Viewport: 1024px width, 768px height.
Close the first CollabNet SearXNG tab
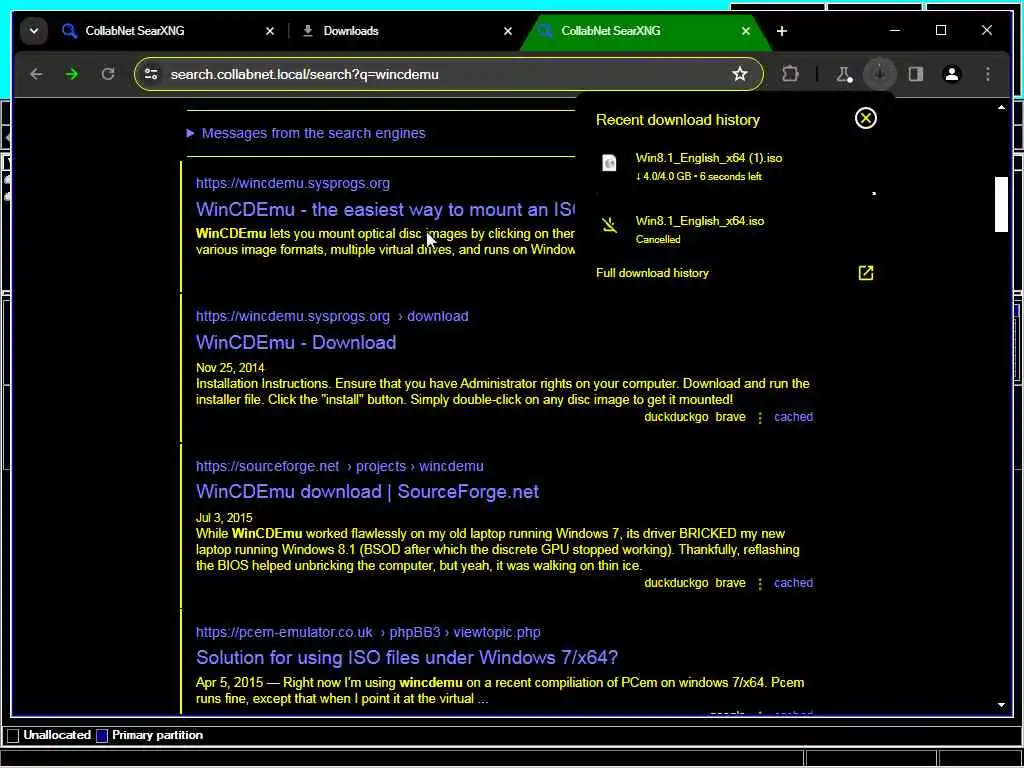(x=270, y=31)
